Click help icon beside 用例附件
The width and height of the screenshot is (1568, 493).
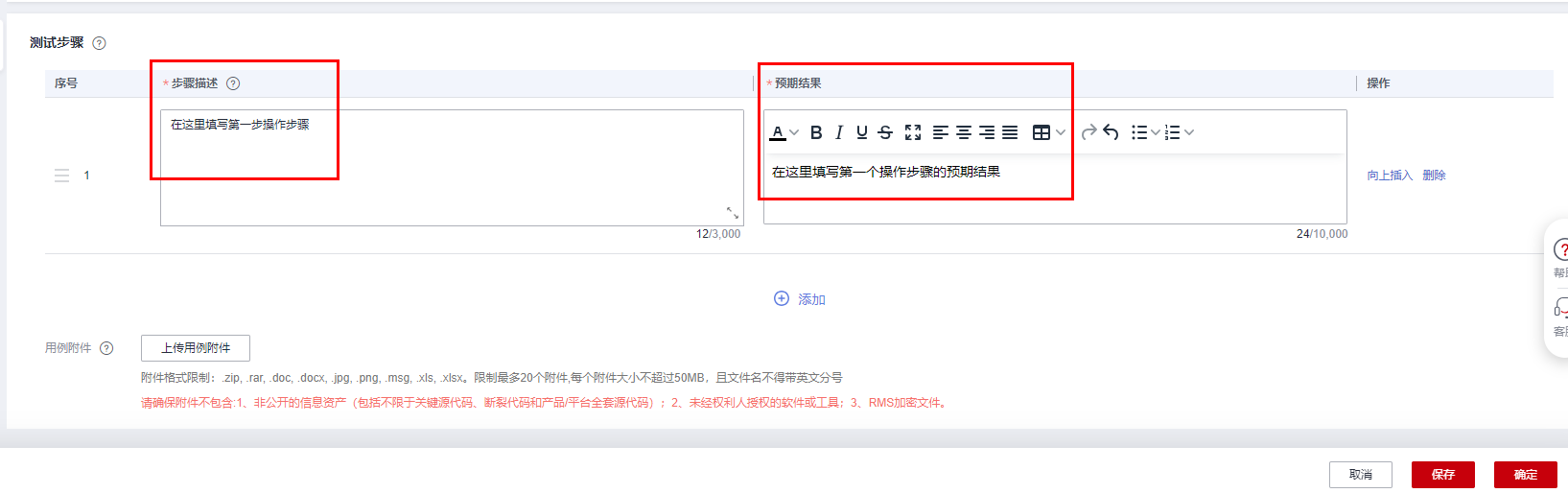(106, 348)
